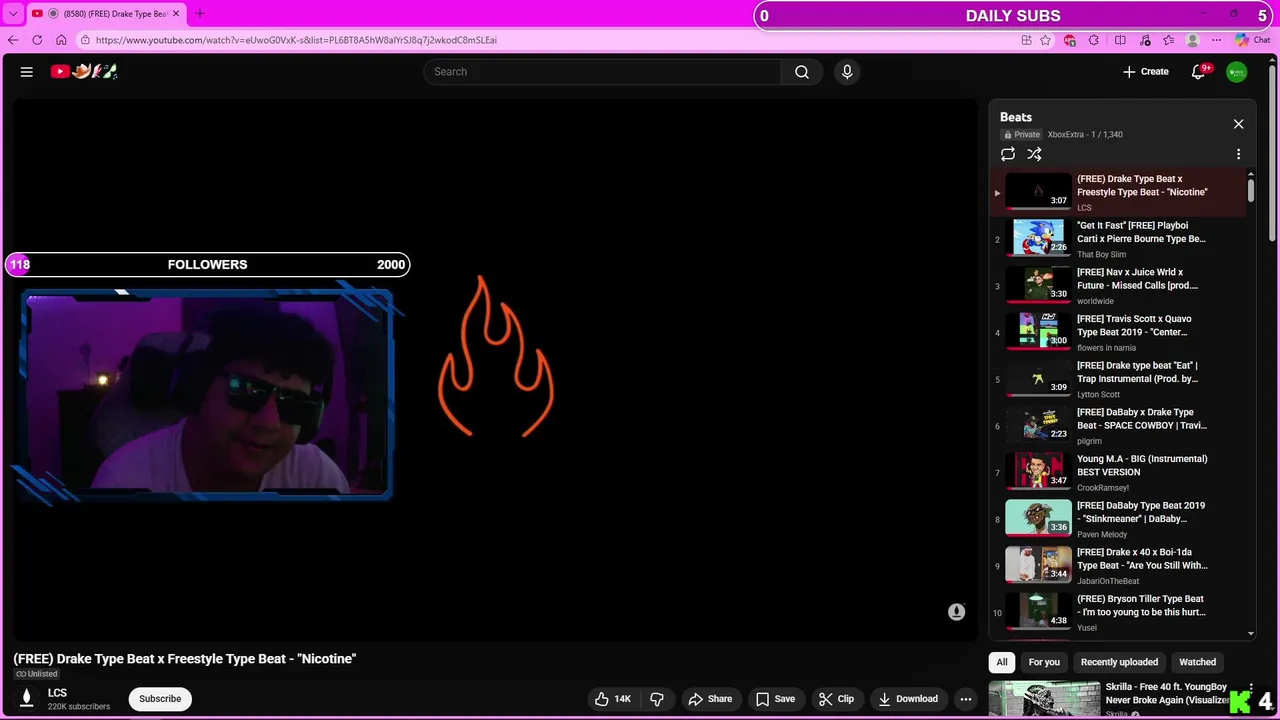The image size is (1280, 720).
Task: Select Bryson Tiller Type Beat item
Action: coord(1119,612)
